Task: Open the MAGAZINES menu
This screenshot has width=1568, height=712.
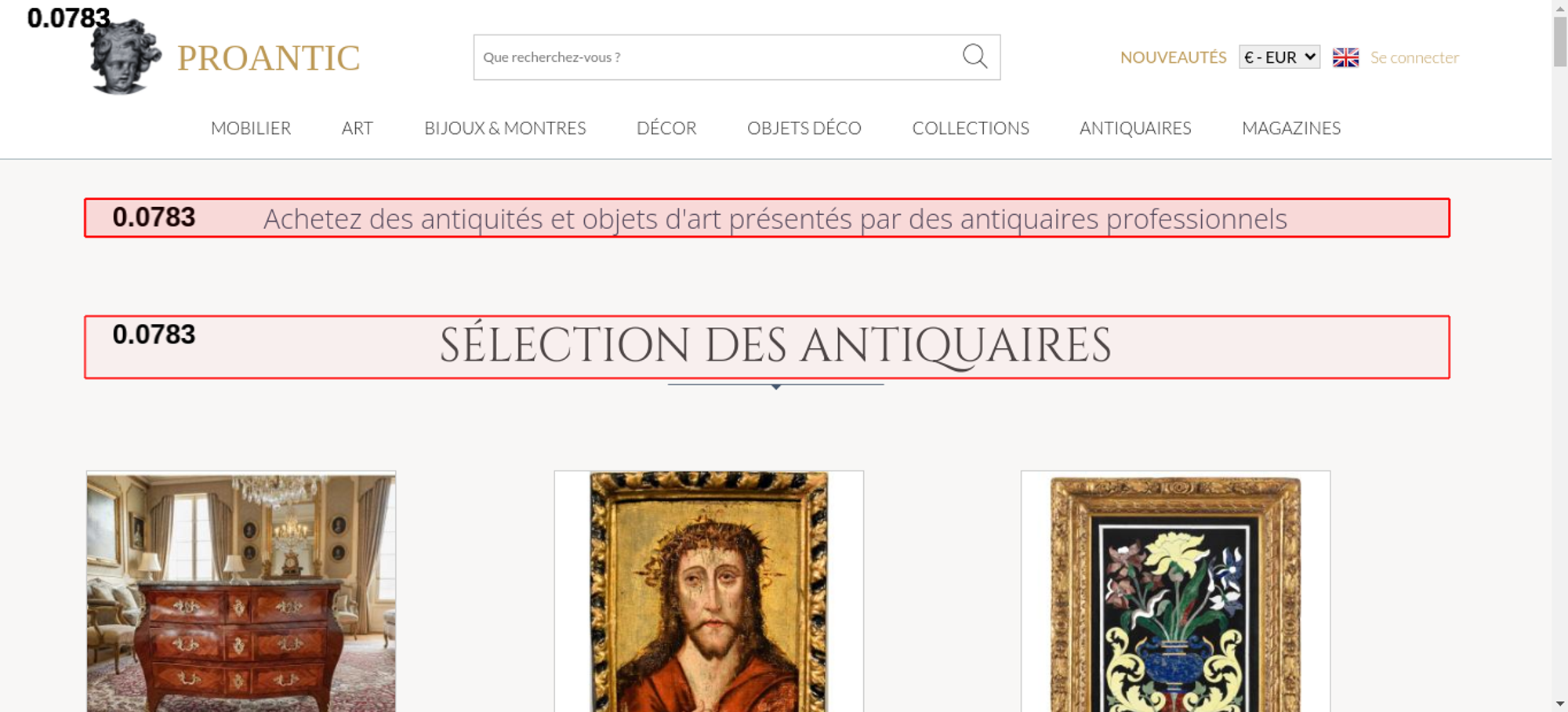Action: tap(1291, 128)
